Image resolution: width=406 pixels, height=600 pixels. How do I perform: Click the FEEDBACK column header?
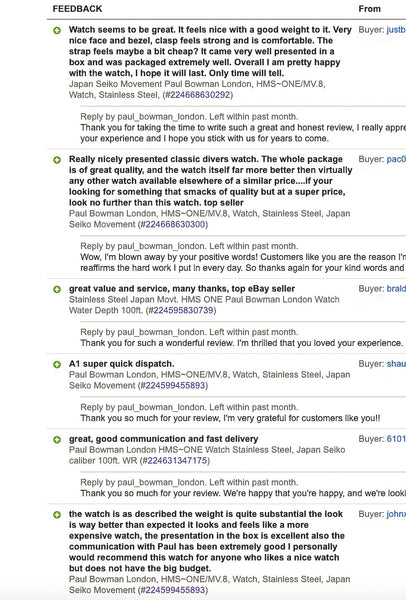point(77,9)
